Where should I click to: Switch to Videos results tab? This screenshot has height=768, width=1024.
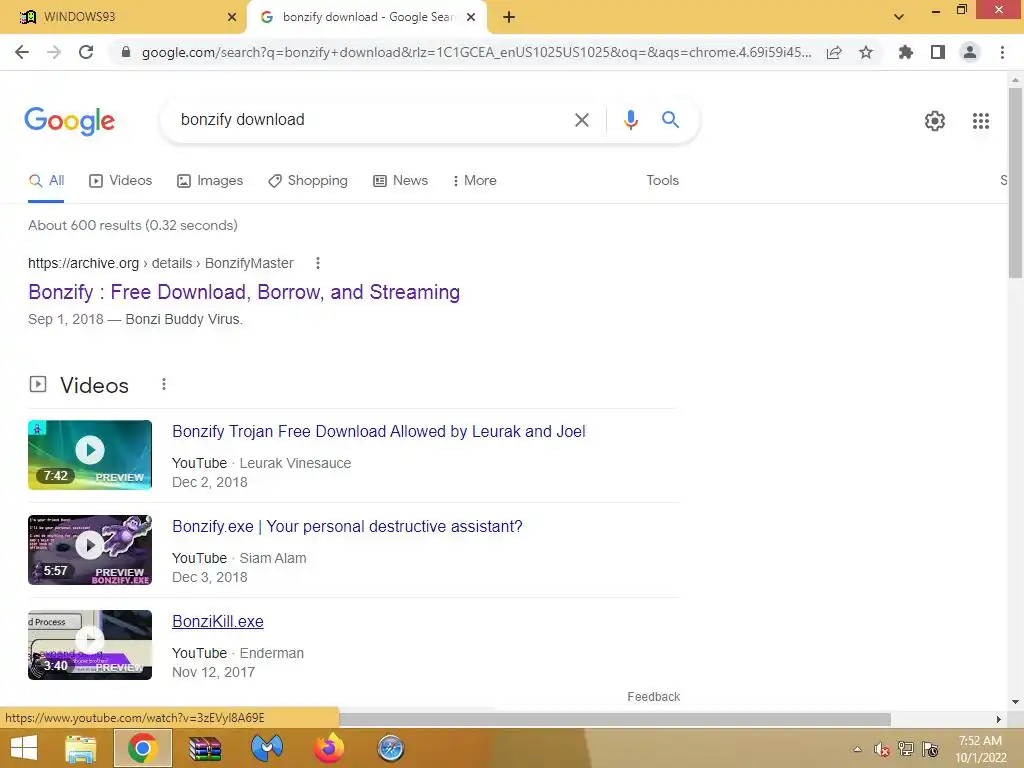click(120, 181)
